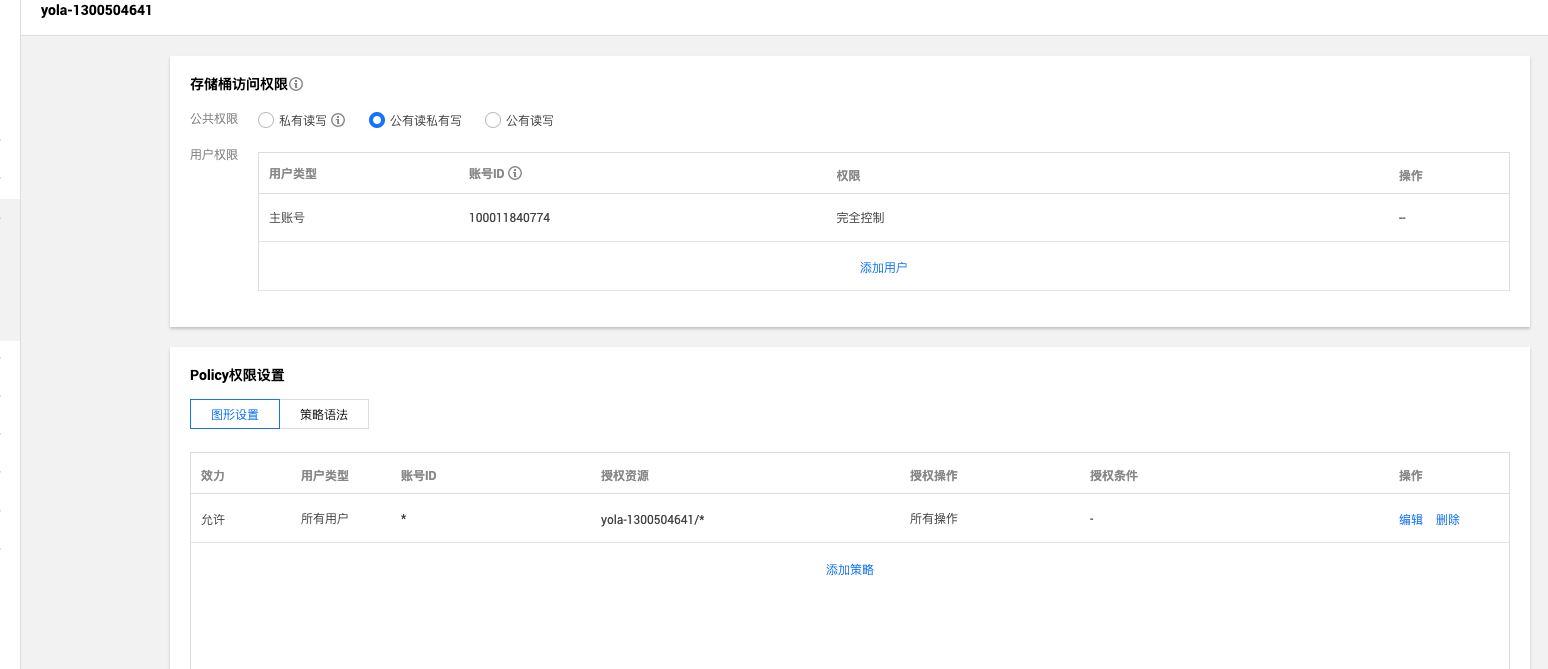Click info icon beside 账号ID column header

click(x=515, y=173)
